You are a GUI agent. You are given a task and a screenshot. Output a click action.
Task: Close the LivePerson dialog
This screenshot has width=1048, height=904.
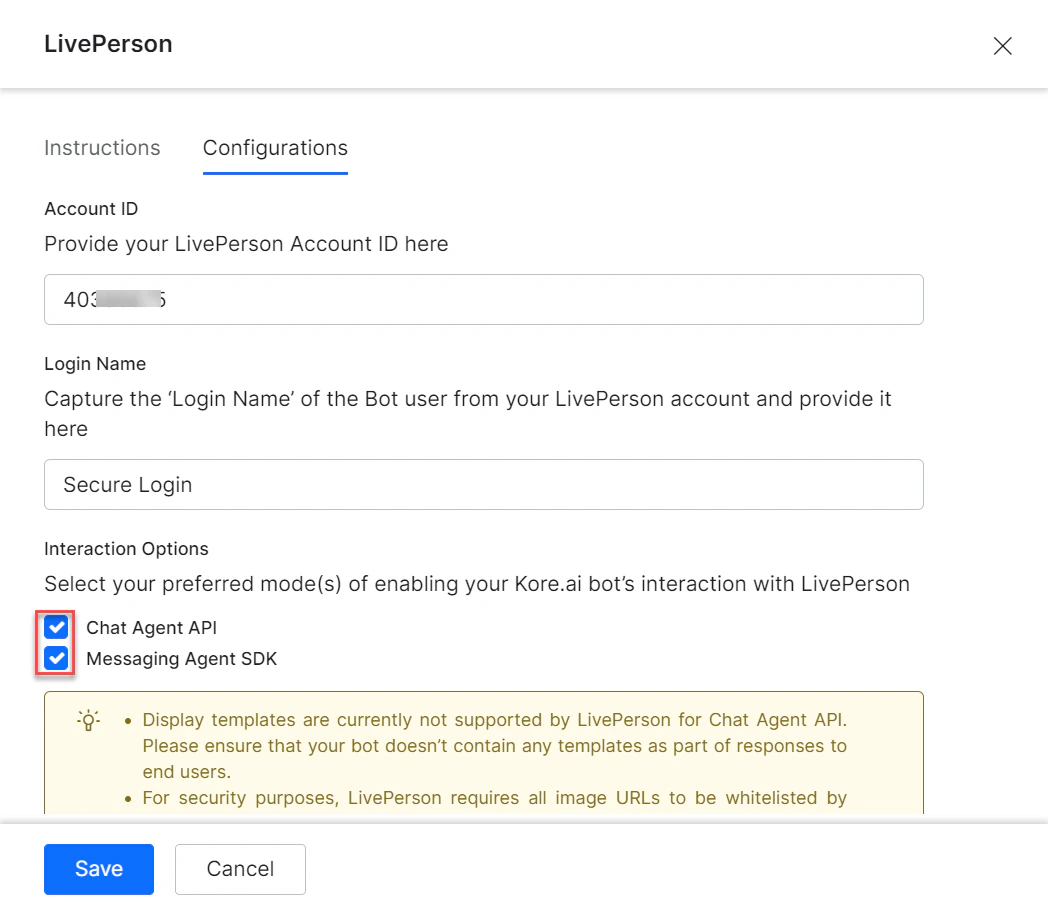[1002, 45]
